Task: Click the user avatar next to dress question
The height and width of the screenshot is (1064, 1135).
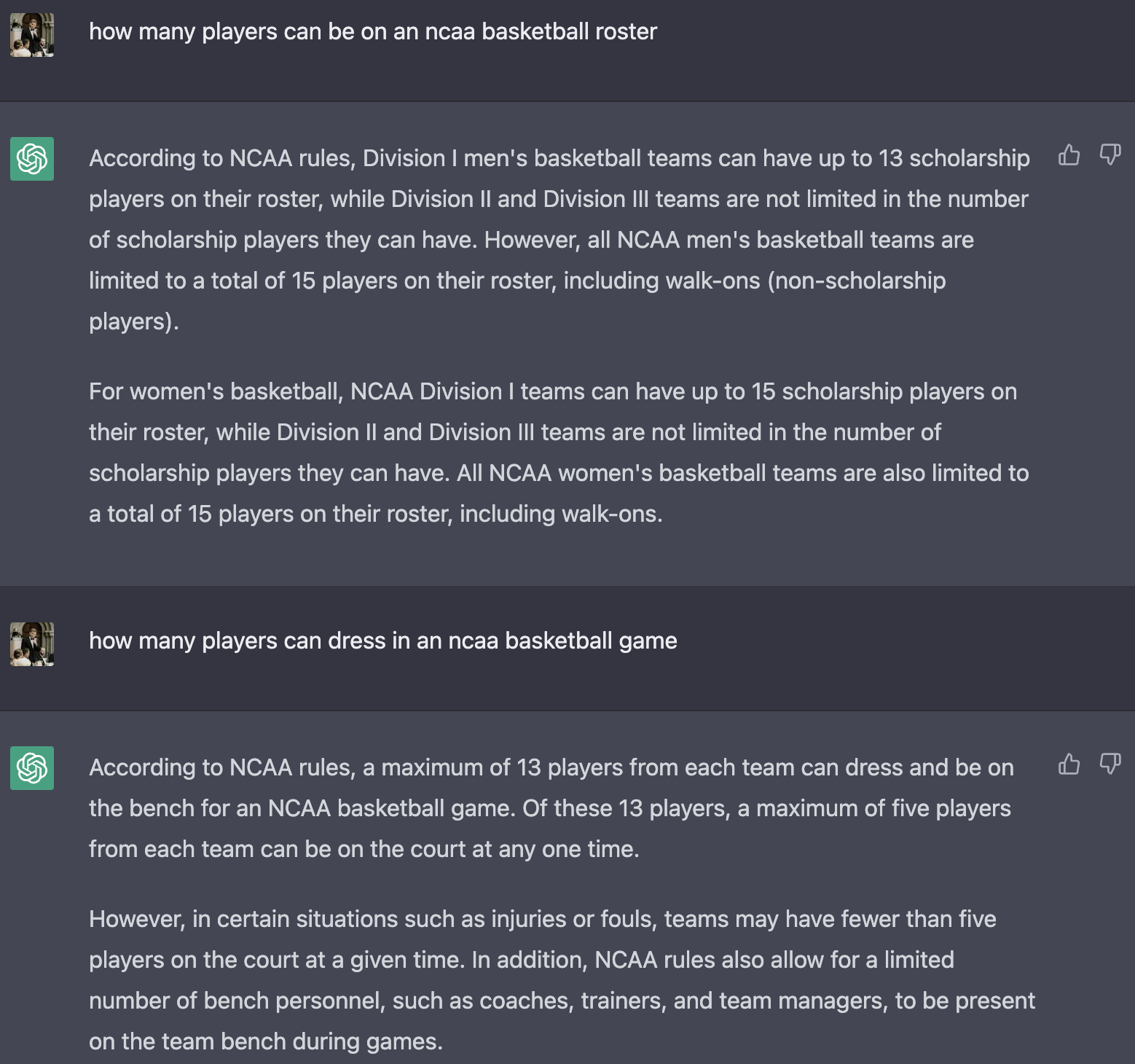Action: 32,644
